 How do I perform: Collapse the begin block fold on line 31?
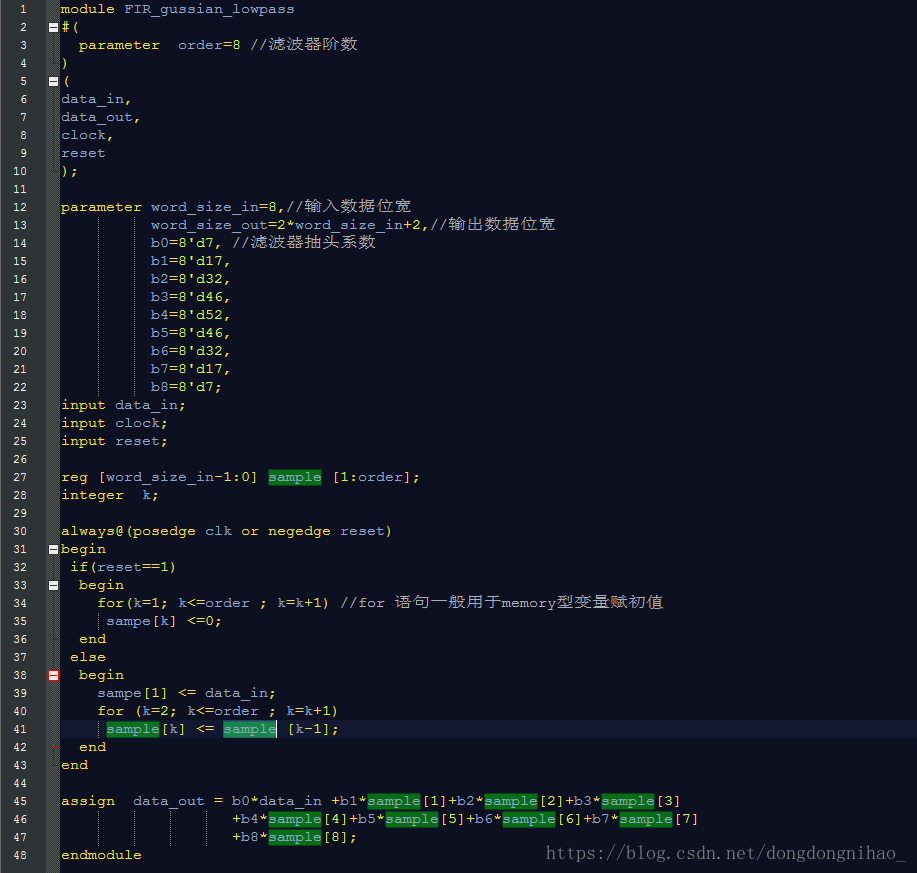pos(53,549)
